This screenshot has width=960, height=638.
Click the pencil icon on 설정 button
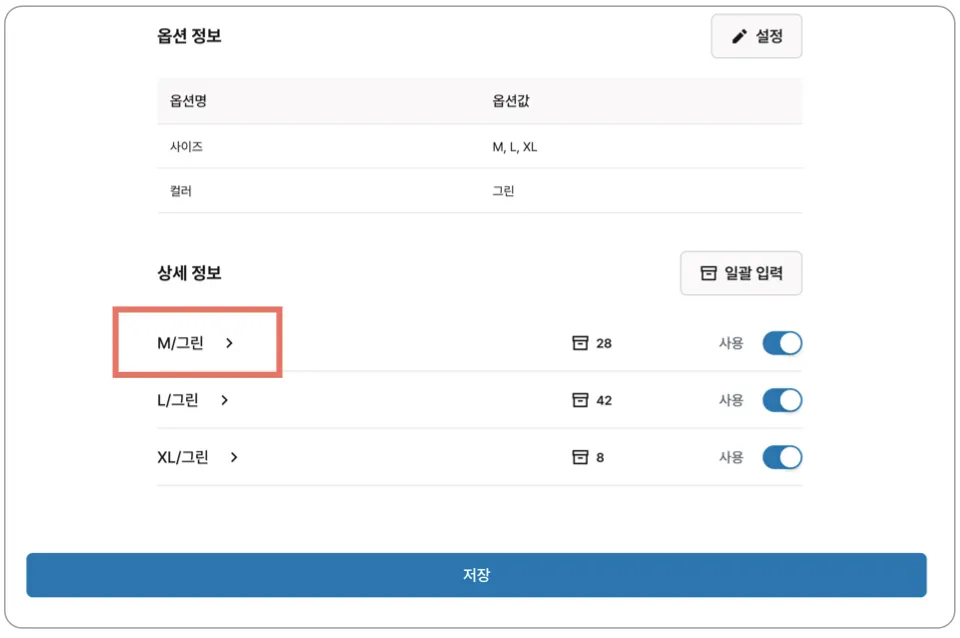(x=739, y=37)
